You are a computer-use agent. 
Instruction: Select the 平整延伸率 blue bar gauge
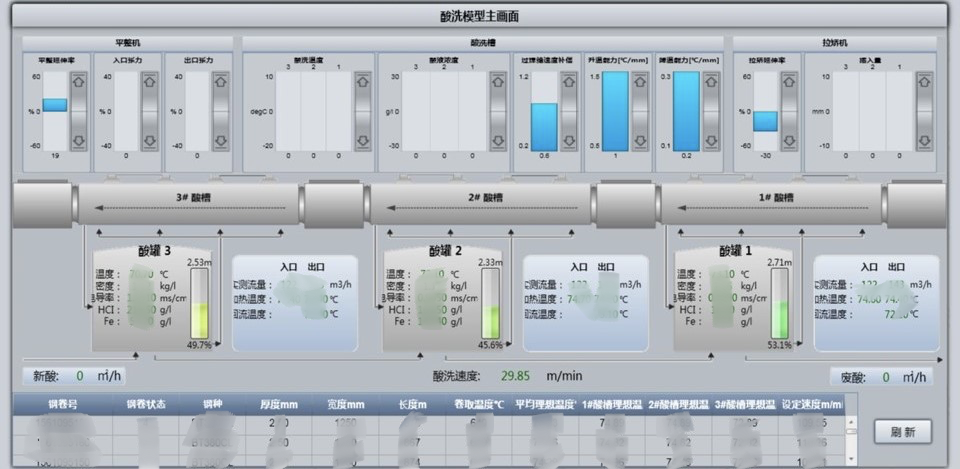tap(54, 105)
